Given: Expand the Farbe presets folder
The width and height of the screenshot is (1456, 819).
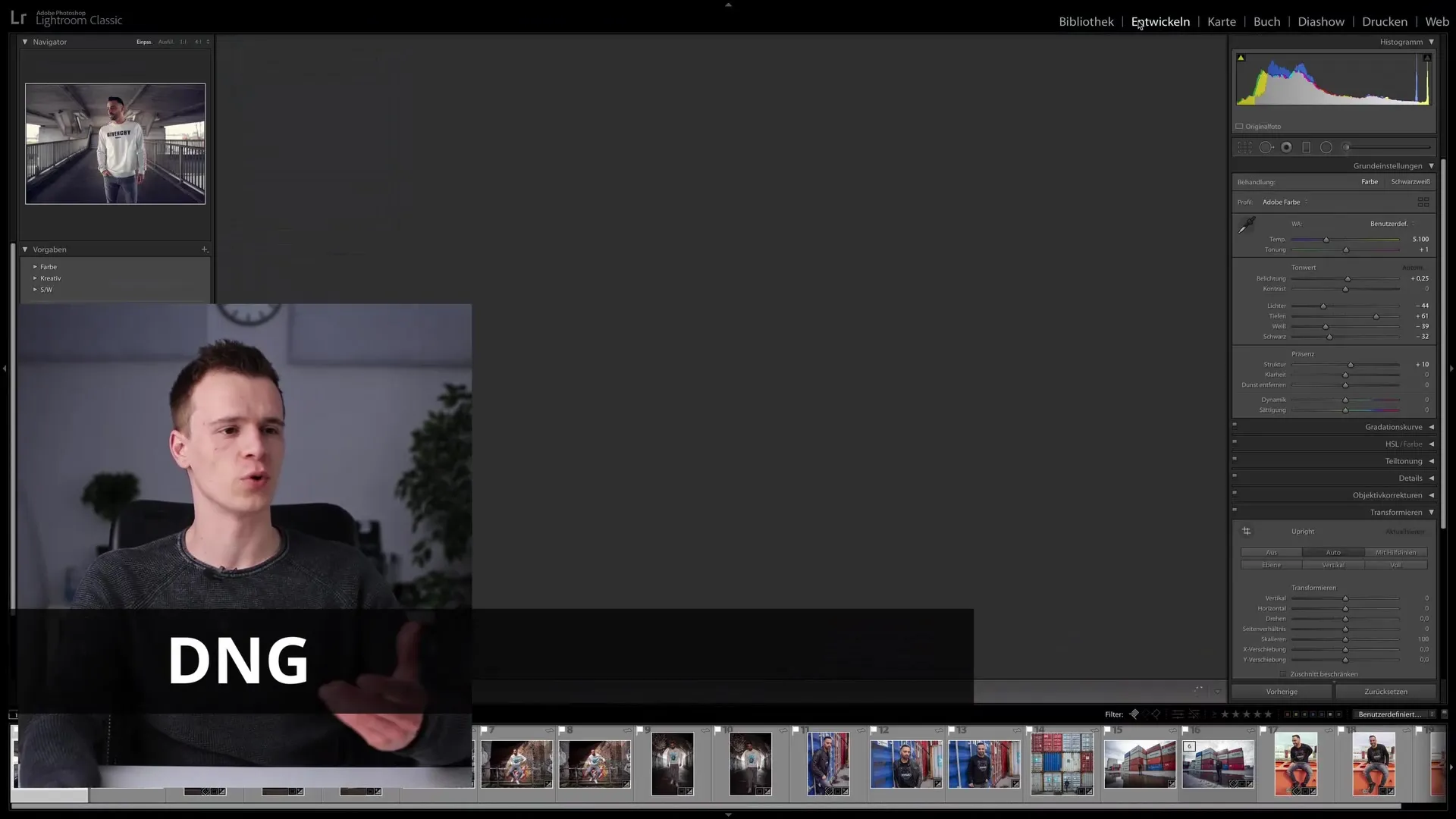Looking at the screenshot, I should coord(35,267).
